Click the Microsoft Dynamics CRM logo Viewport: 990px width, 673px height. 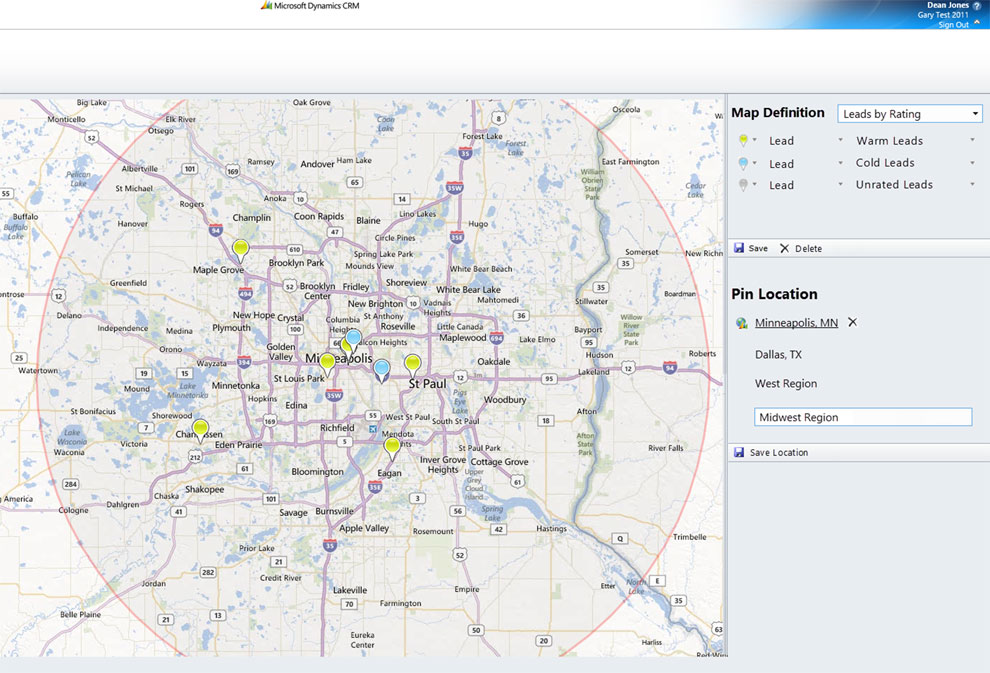click(x=310, y=6)
